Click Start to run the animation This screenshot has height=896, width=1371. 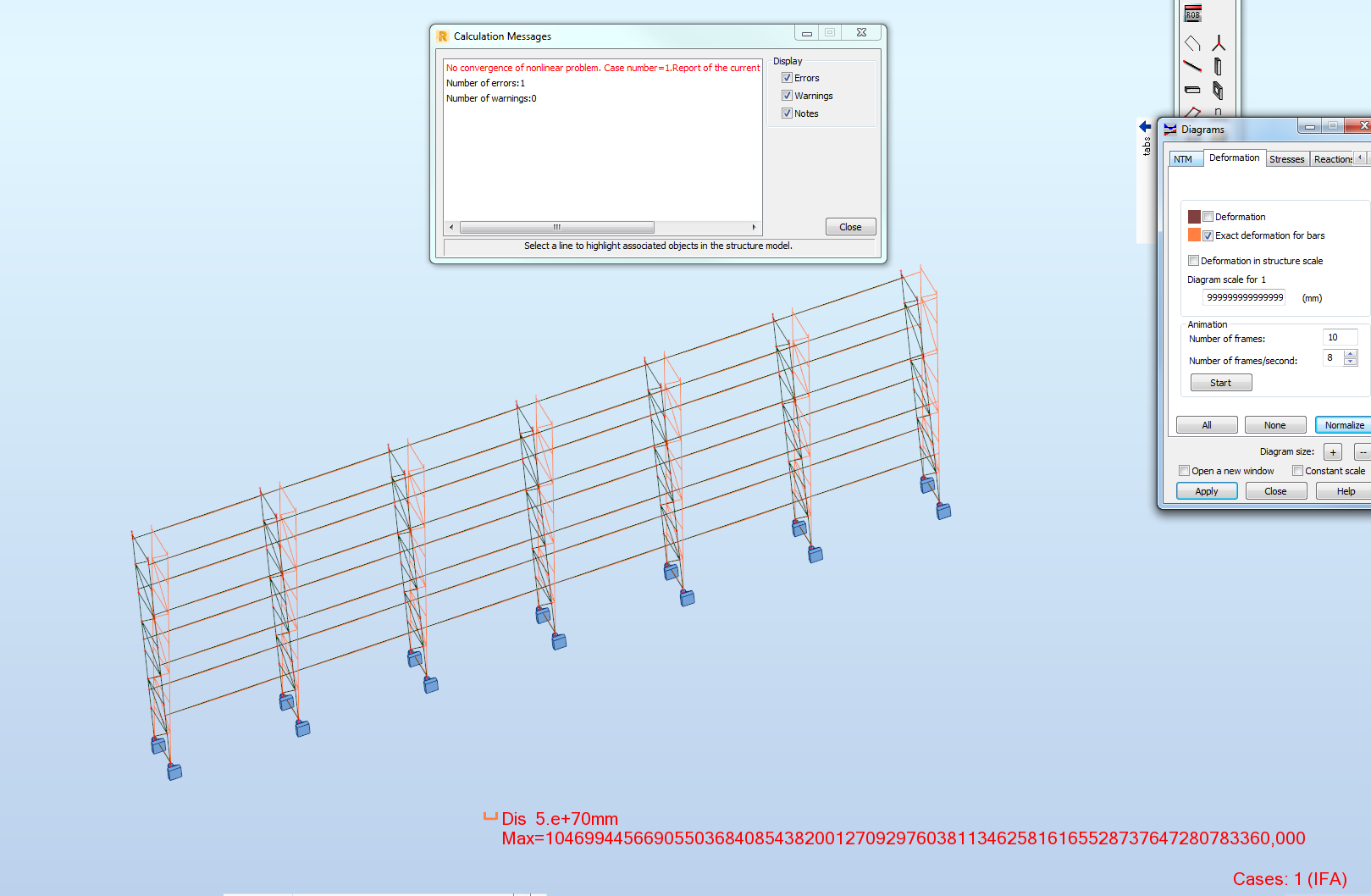tap(1220, 382)
